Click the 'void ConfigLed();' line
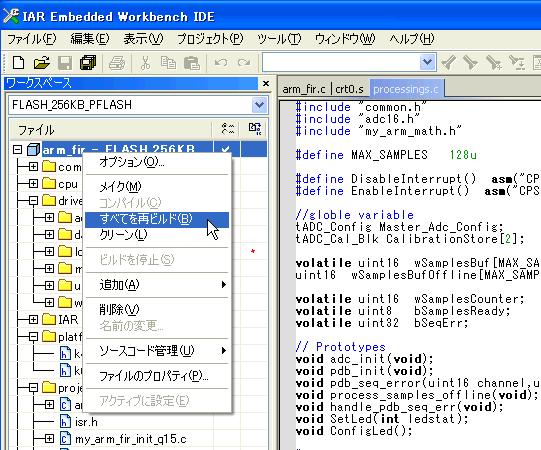Screen dimensions: 541x450 pyautogui.click(x=354, y=431)
